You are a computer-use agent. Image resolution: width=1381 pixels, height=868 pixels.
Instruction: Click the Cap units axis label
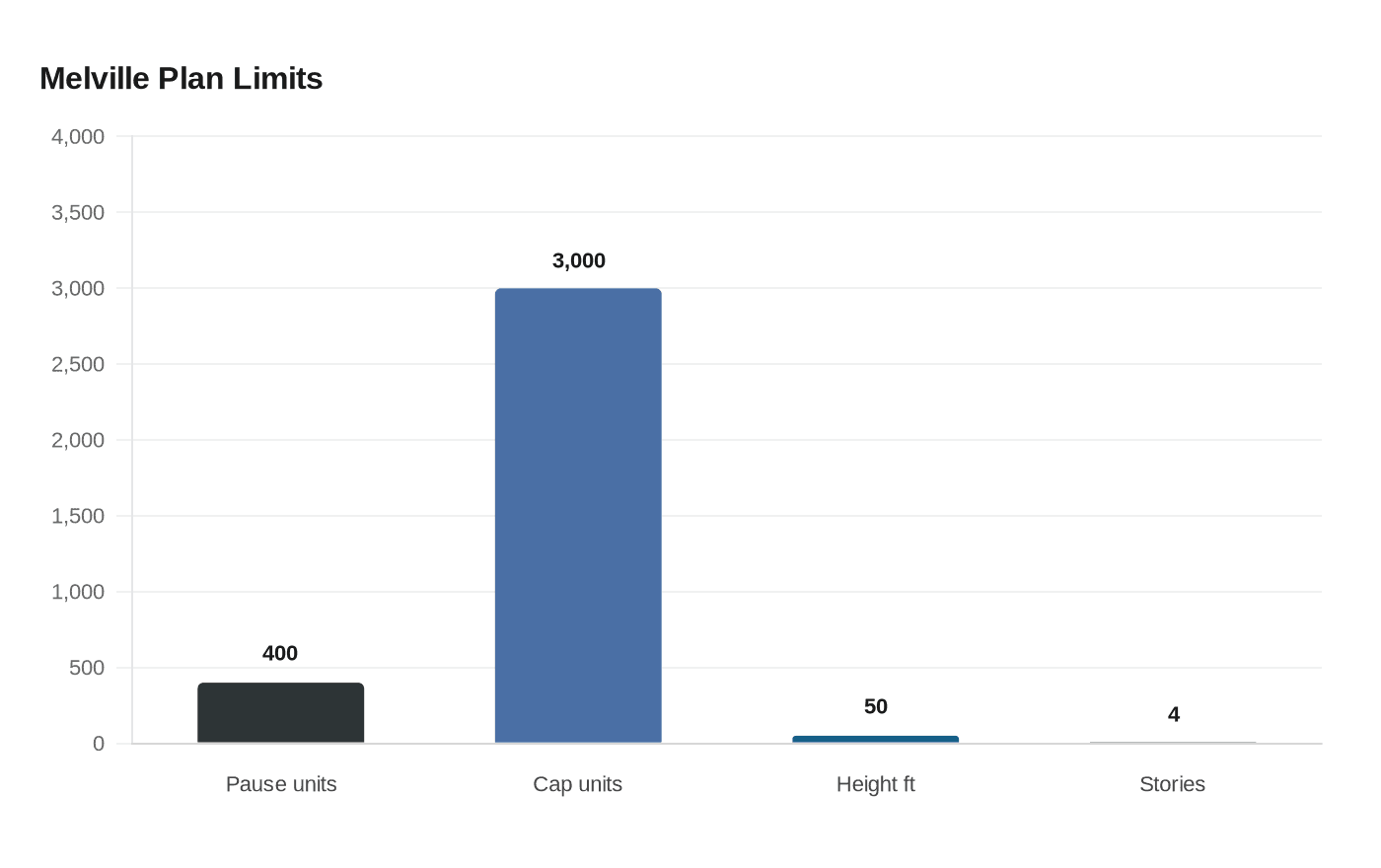click(578, 784)
